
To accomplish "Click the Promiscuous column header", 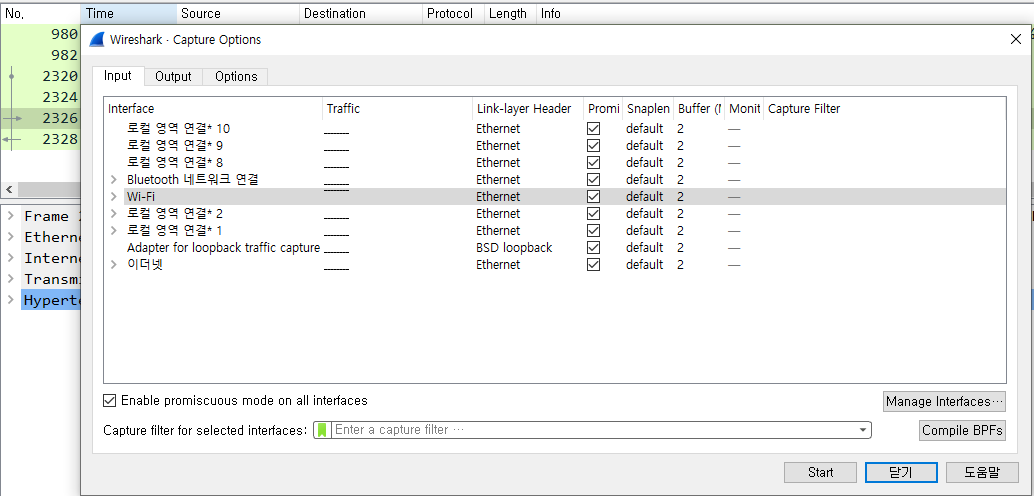I will pos(603,109).
